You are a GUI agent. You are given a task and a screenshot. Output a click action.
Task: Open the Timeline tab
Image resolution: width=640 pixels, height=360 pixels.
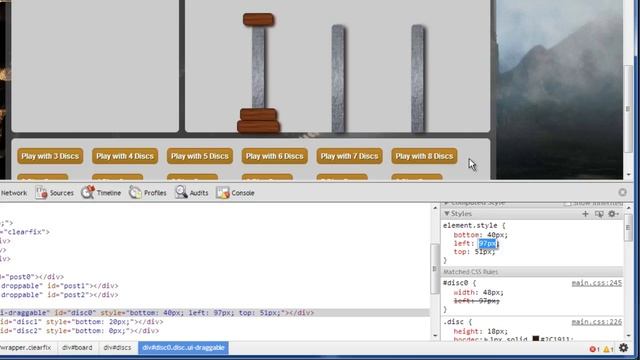tap(101, 193)
